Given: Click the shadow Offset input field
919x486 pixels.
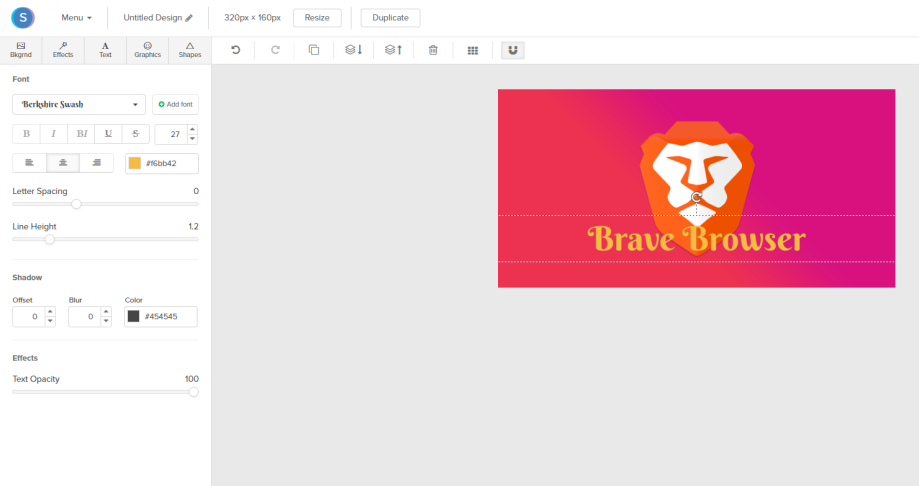Looking at the screenshot, I should click(29, 317).
